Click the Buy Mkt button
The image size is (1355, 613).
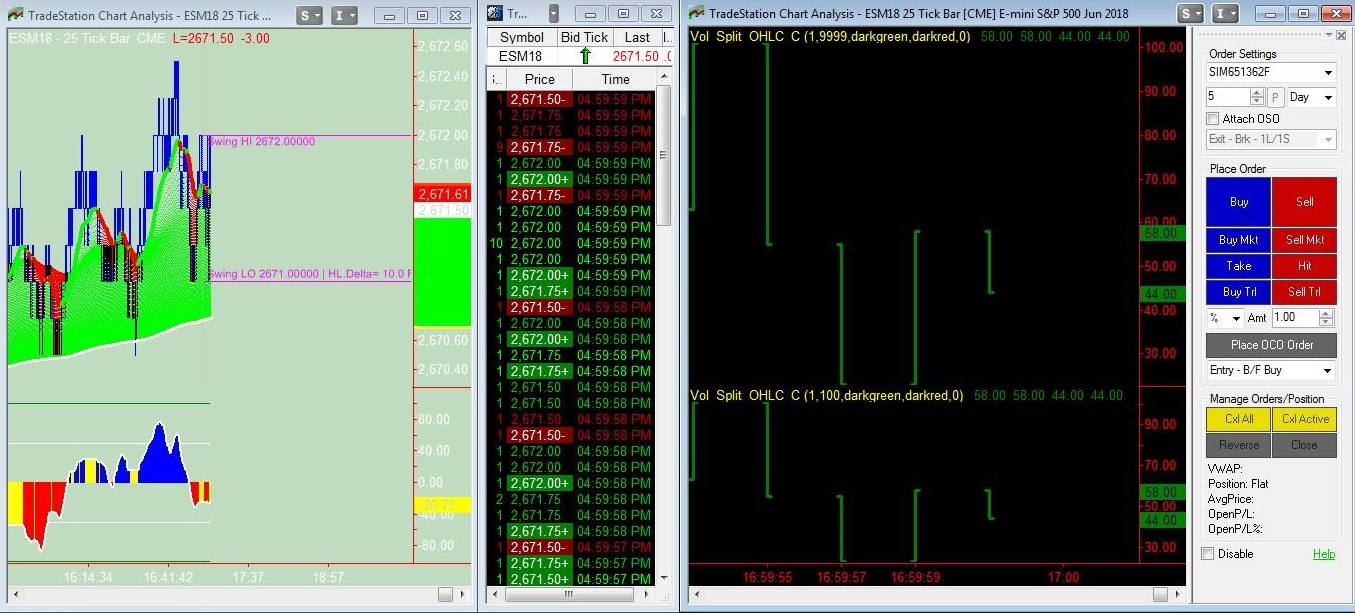1239,240
